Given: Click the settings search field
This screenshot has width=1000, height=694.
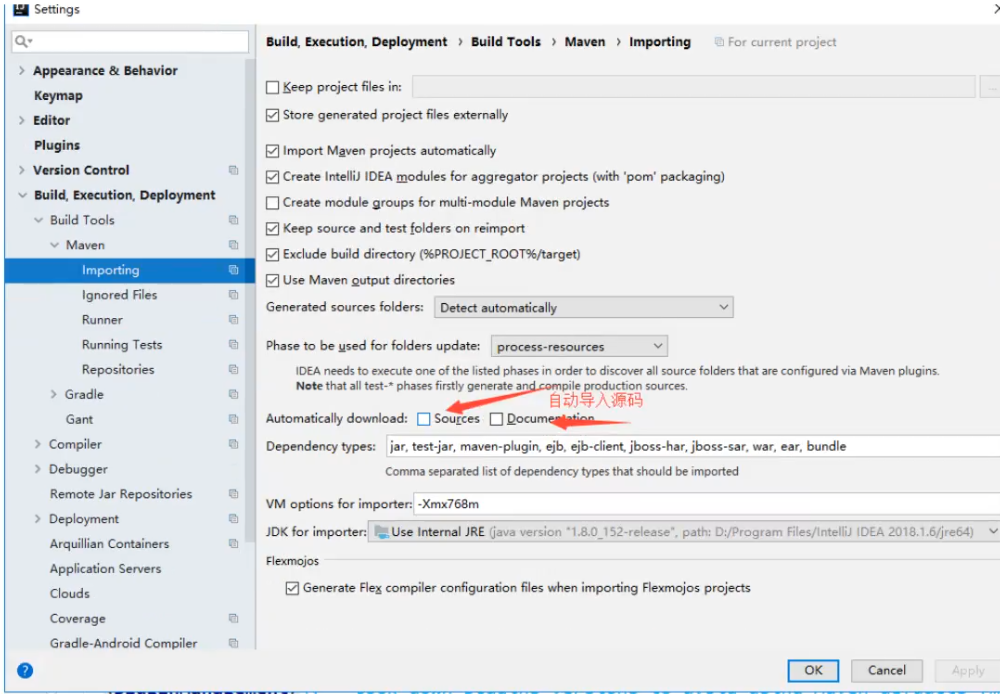Looking at the screenshot, I should click(x=130, y=41).
